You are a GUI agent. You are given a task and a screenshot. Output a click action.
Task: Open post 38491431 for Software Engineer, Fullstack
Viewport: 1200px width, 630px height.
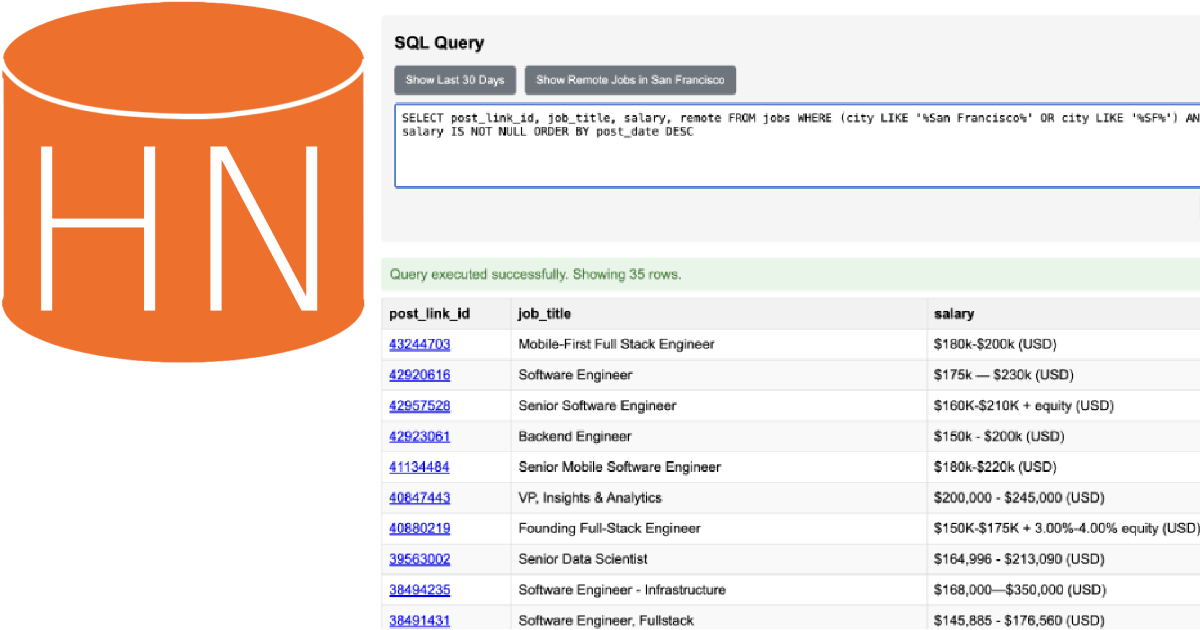click(x=419, y=620)
